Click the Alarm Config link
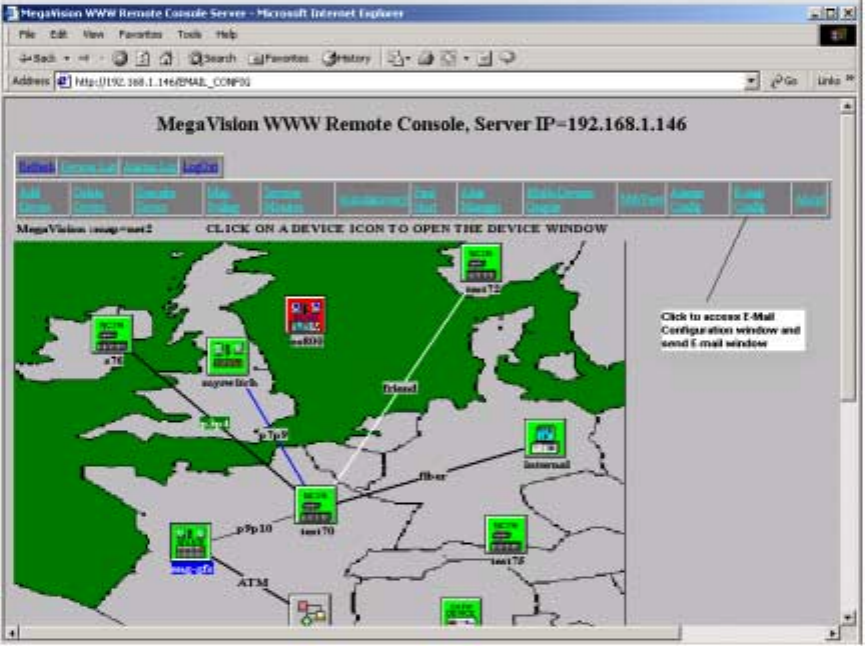The height and width of the screenshot is (646, 865). pyautogui.click(x=687, y=200)
